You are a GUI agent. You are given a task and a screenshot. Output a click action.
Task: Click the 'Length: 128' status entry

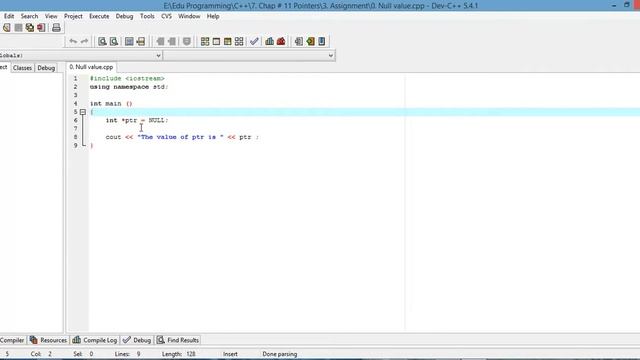click(179, 354)
